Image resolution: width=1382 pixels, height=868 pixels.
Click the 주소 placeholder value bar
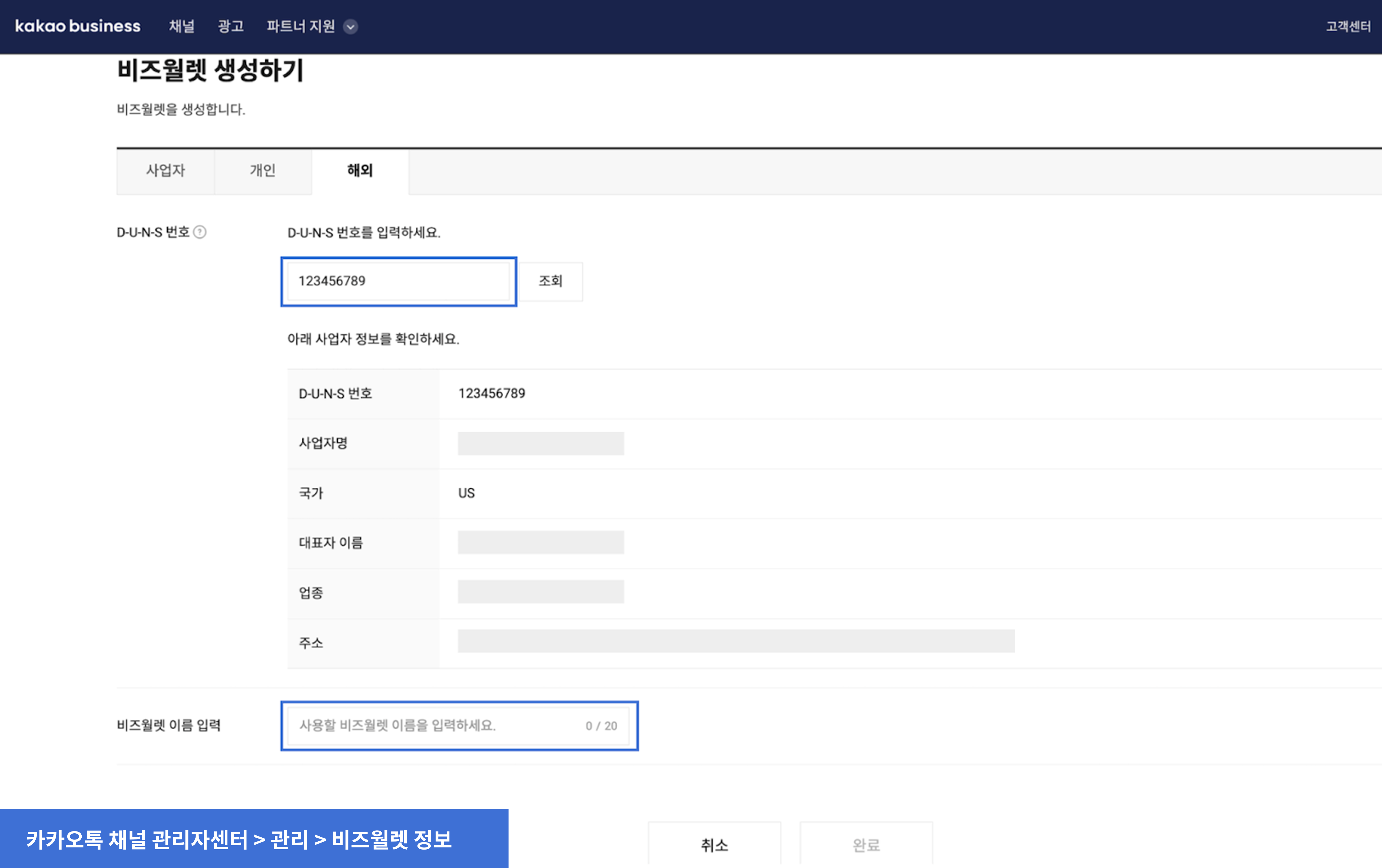[x=736, y=641]
